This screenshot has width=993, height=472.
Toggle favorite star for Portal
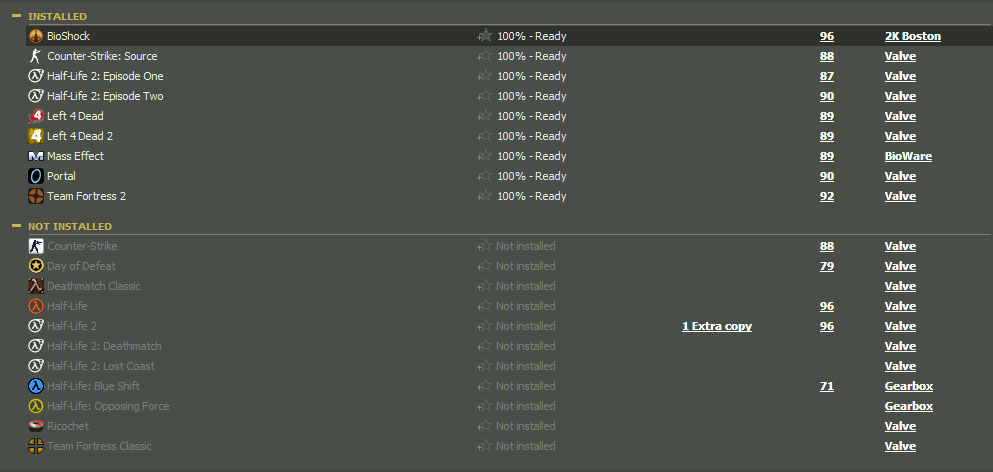[485, 176]
